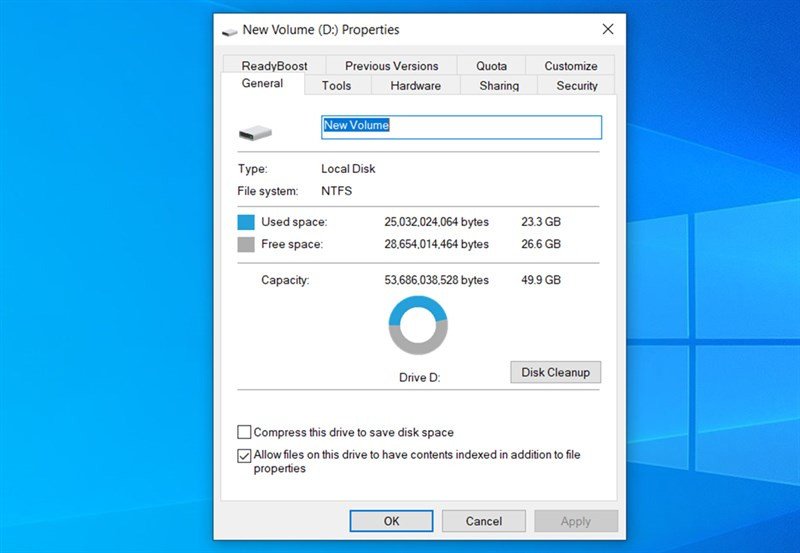The image size is (800, 553).
Task: Click the Cancel button
Action: 484,521
